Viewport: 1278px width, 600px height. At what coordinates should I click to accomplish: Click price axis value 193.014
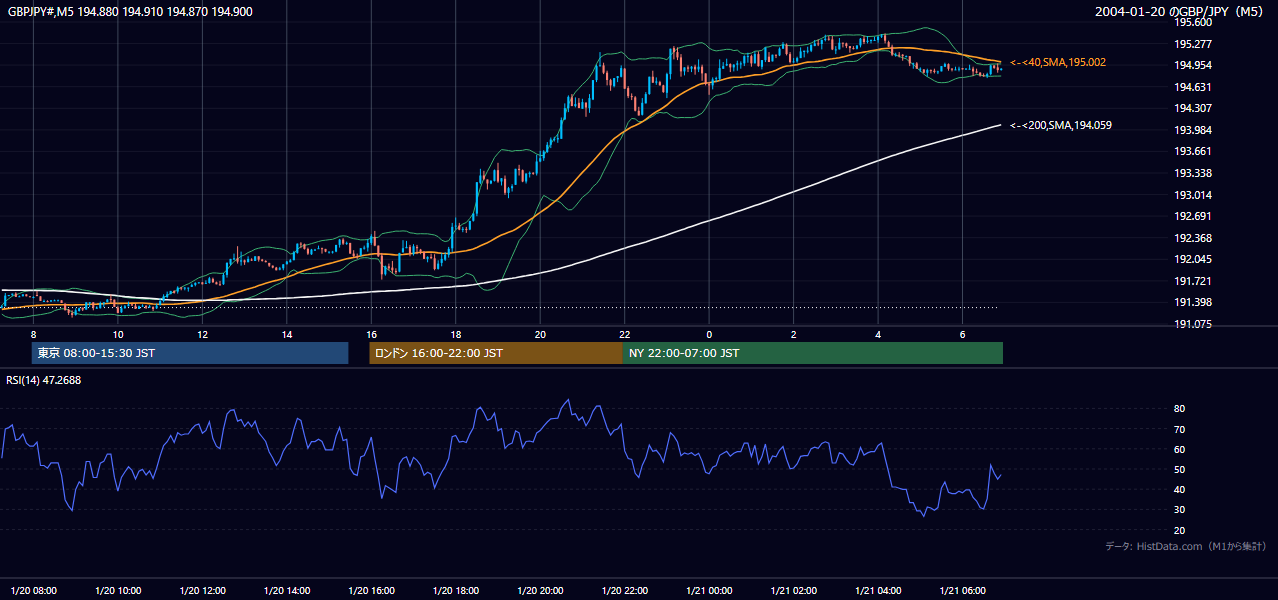1193,195
